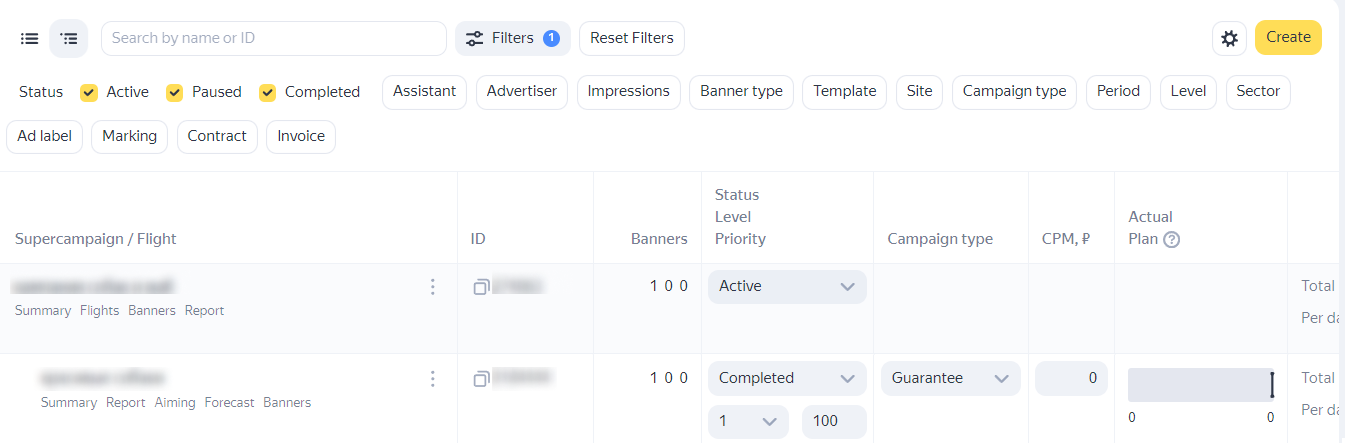Click the Reset Filters button

[x=631, y=38]
